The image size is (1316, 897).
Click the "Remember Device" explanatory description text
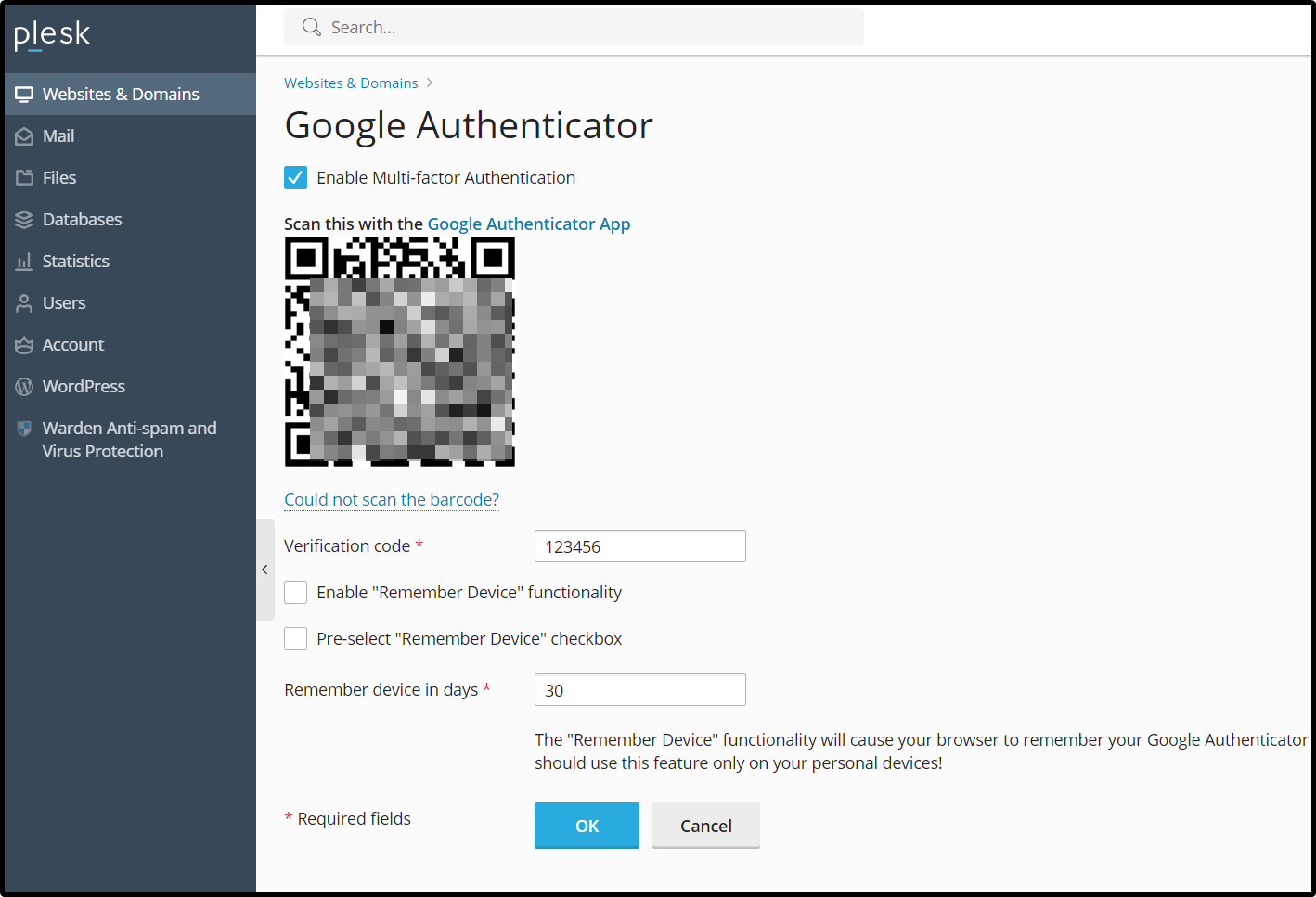tap(922, 751)
